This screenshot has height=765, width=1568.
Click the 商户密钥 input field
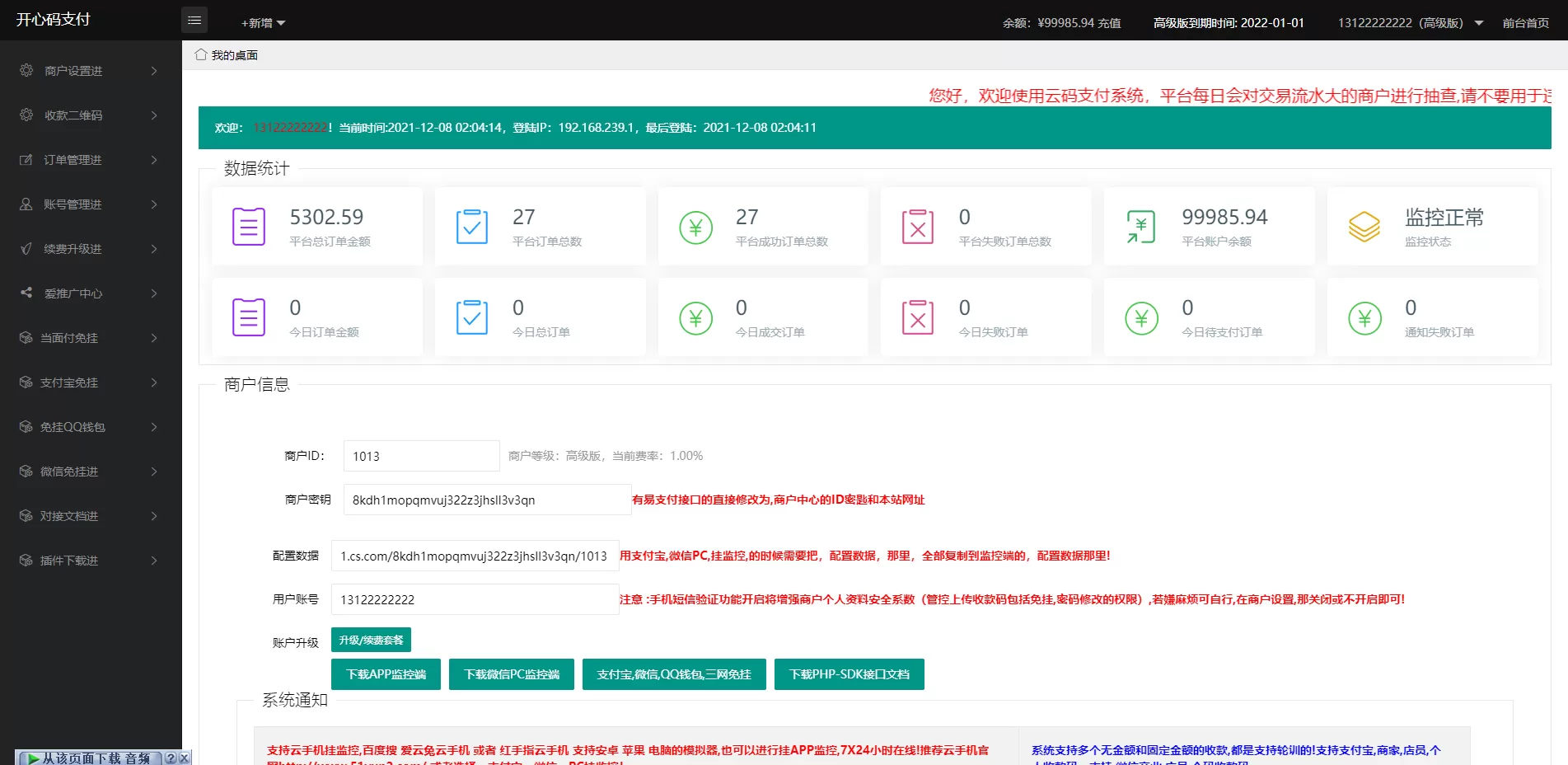pyautogui.click(x=486, y=500)
